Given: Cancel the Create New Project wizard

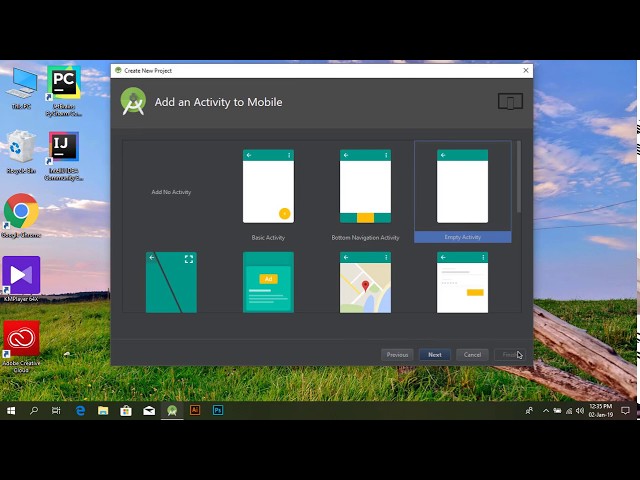Looking at the screenshot, I should tap(472, 355).
